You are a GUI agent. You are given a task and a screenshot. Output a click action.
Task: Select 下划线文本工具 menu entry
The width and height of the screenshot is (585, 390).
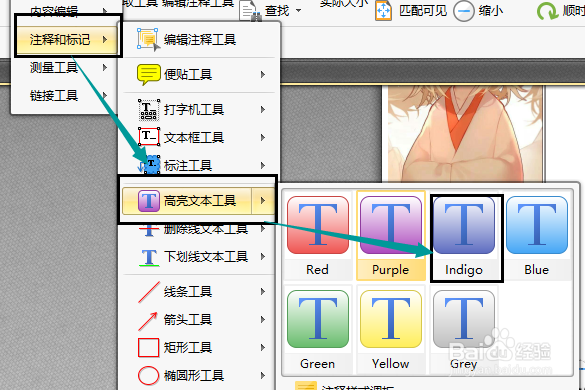(198, 257)
